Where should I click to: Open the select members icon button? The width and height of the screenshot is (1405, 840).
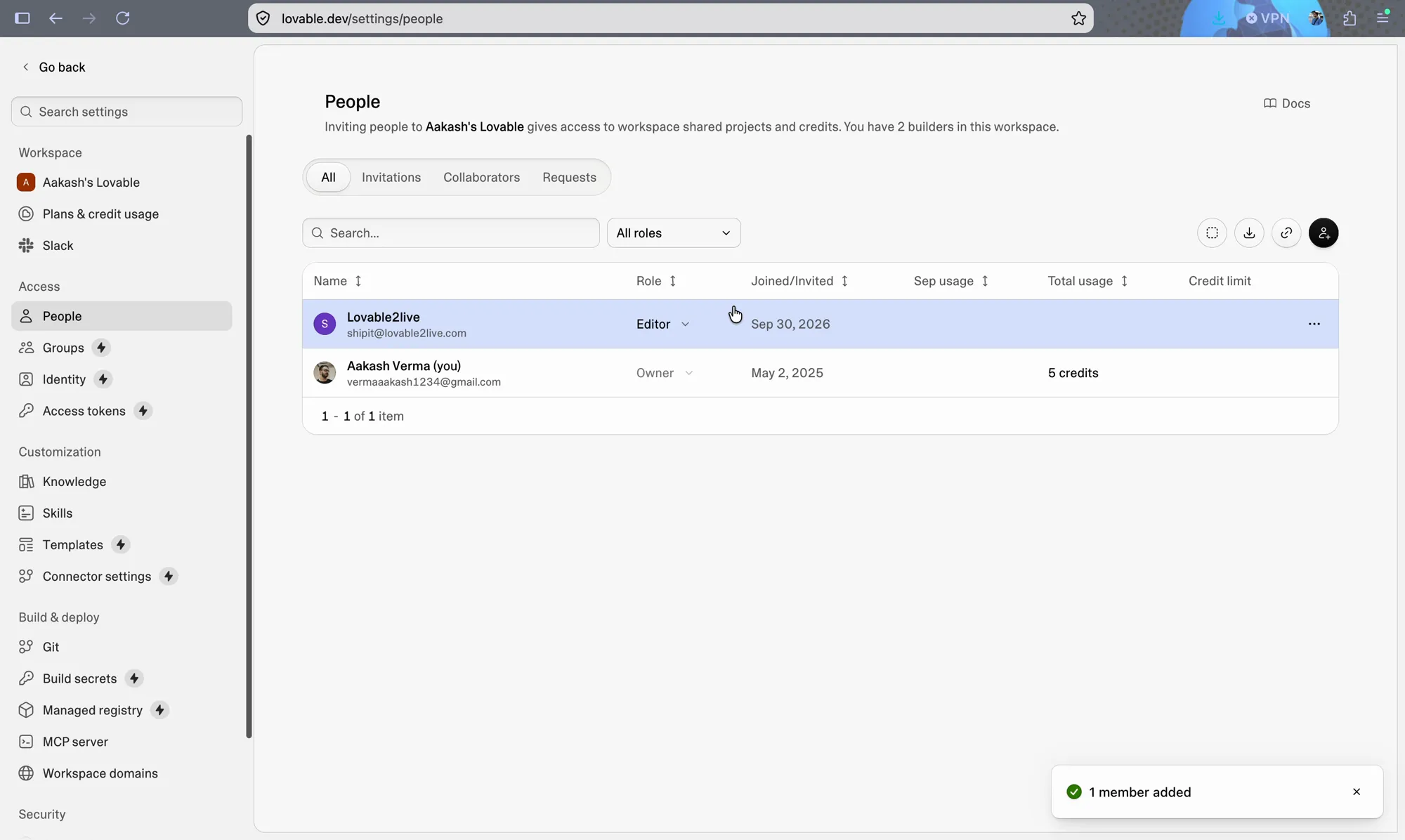(x=1212, y=233)
